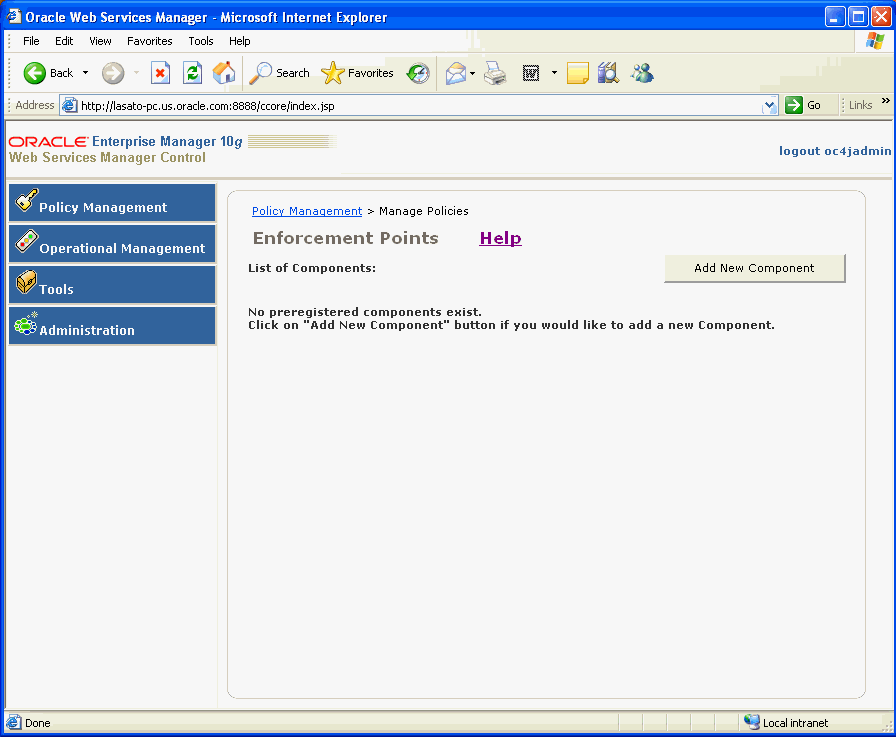Image resolution: width=896 pixels, height=737 pixels.
Task: Open the File menu
Action: (31, 41)
